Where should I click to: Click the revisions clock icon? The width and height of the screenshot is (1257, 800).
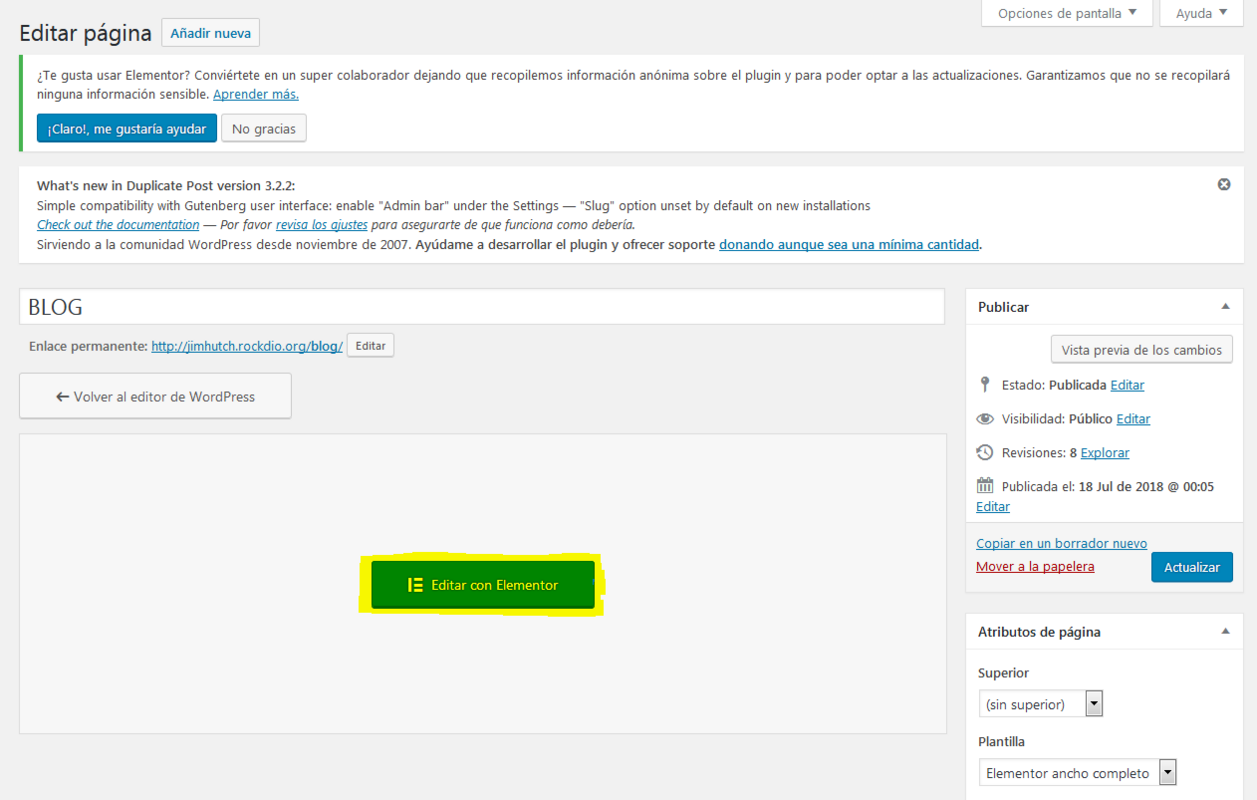pyautogui.click(x=985, y=452)
